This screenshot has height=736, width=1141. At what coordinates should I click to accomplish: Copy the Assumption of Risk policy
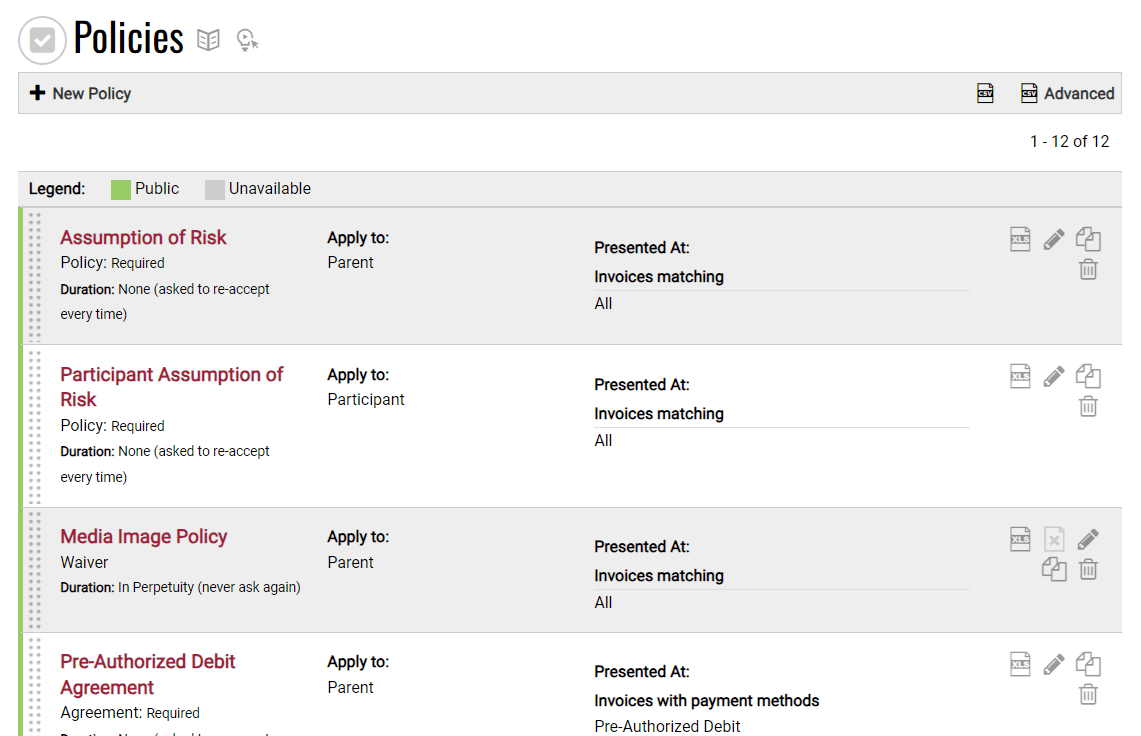[1089, 239]
